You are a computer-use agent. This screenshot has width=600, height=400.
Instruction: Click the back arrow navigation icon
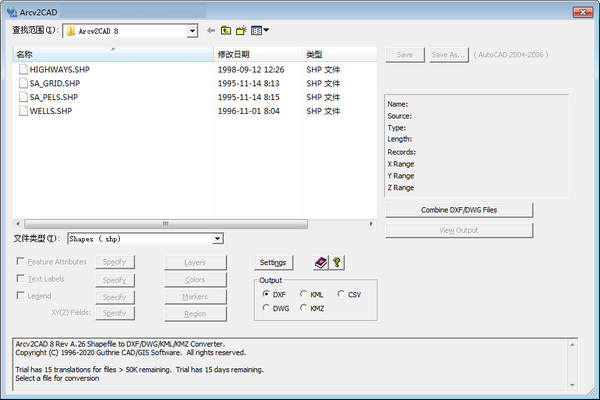pyautogui.click(x=211, y=31)
